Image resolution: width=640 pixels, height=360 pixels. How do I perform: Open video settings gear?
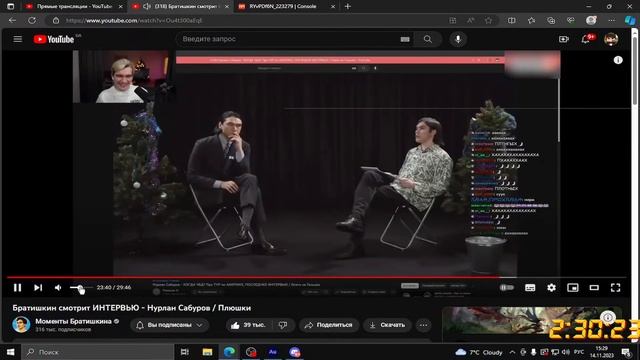click(551, 288)
